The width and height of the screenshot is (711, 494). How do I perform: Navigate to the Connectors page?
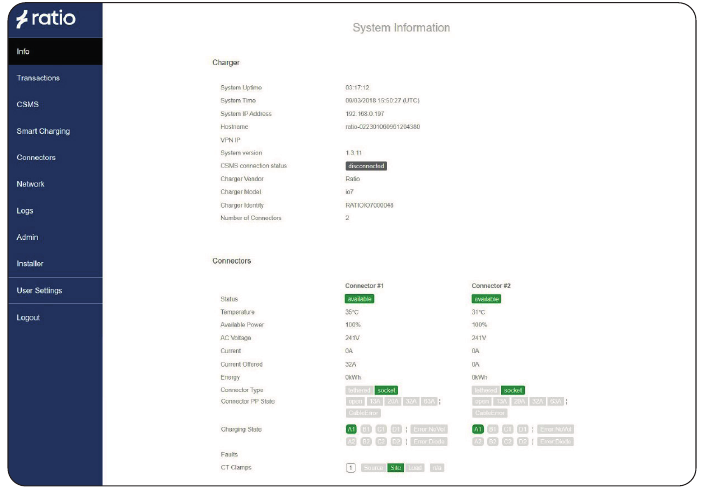click(55, 157)
